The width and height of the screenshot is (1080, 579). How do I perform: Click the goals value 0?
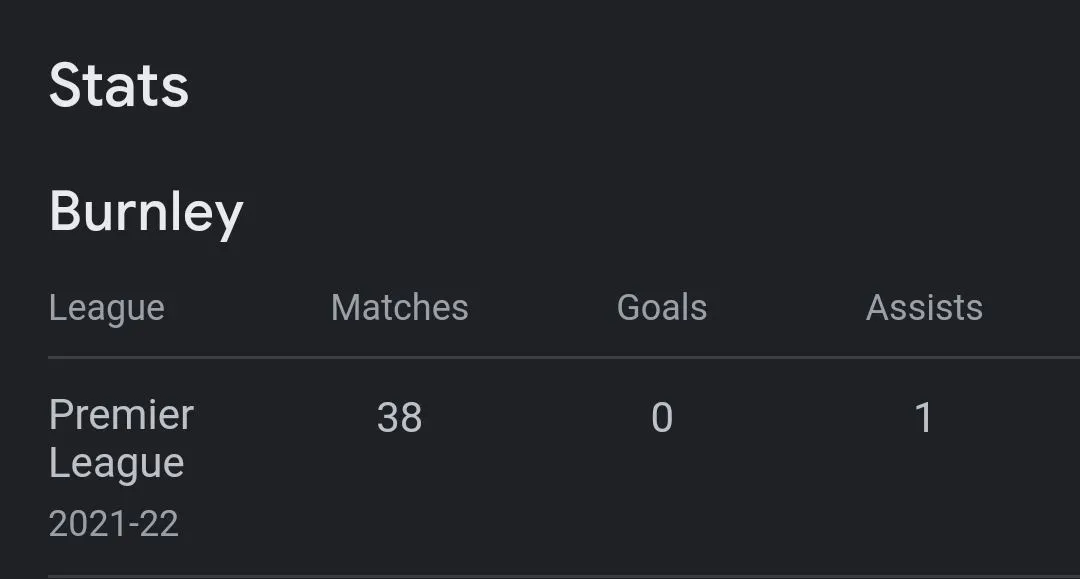(662, 417)
